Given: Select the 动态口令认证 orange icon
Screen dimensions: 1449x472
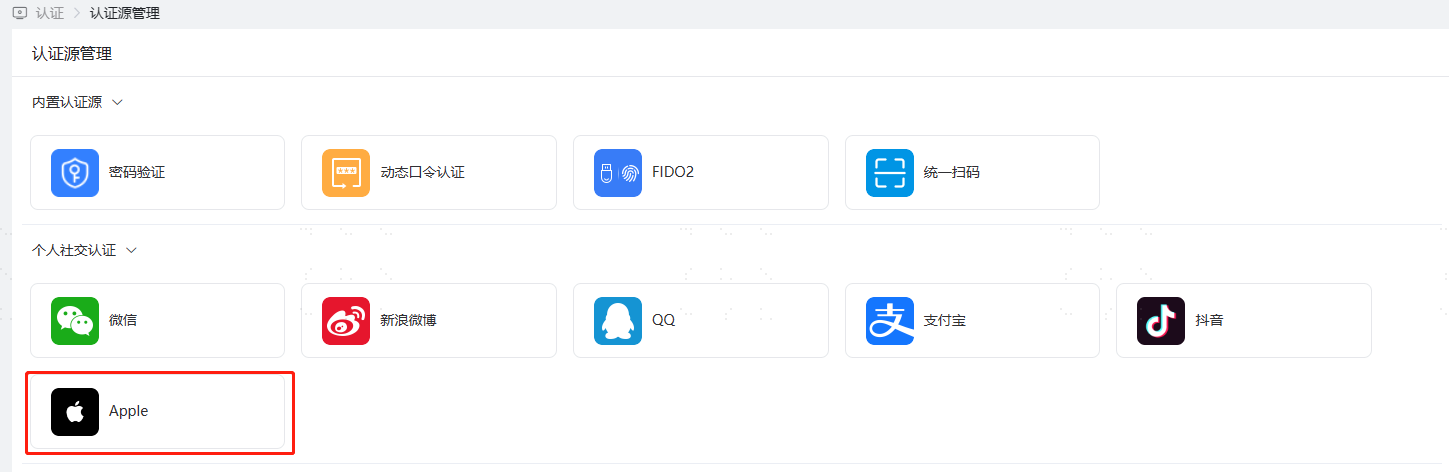Looking at the screenshot, I should [346, 173].
